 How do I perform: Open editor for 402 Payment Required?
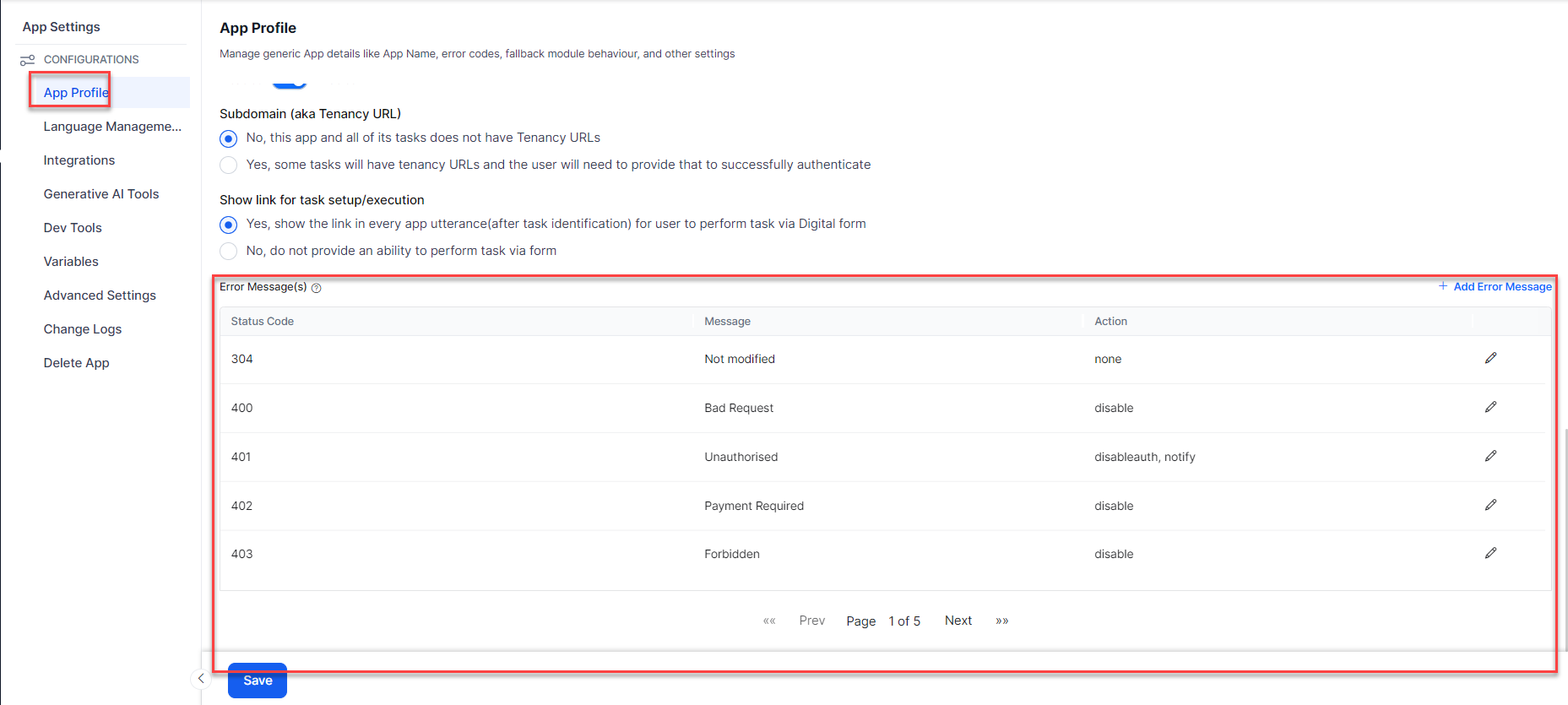point(1490,505)
